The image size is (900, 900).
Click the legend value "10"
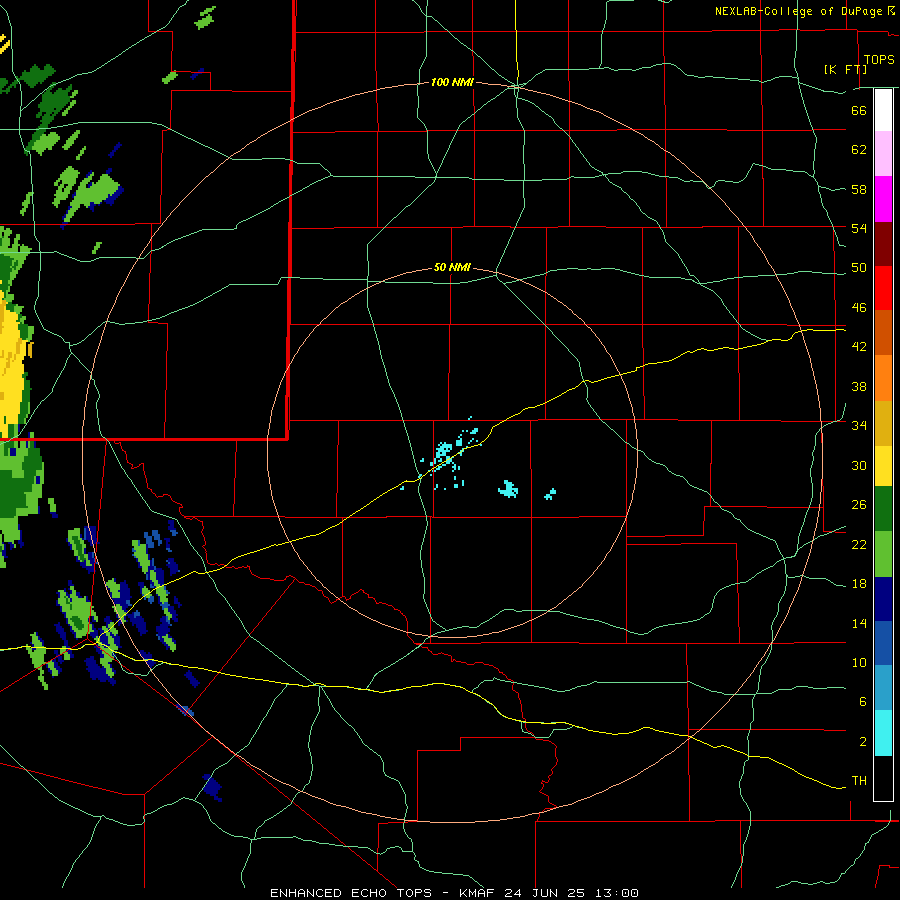[859, 663]
